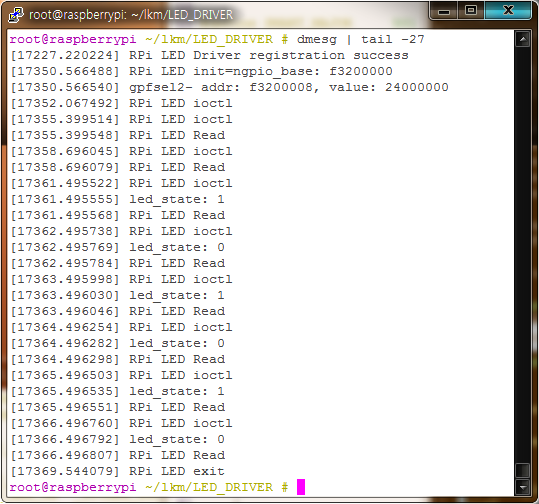This screenshot has height=504, width=539.
Task: Click the [17364.496282] led_state: 0 line
Action: pyautogui.click(x=118, y=343)
